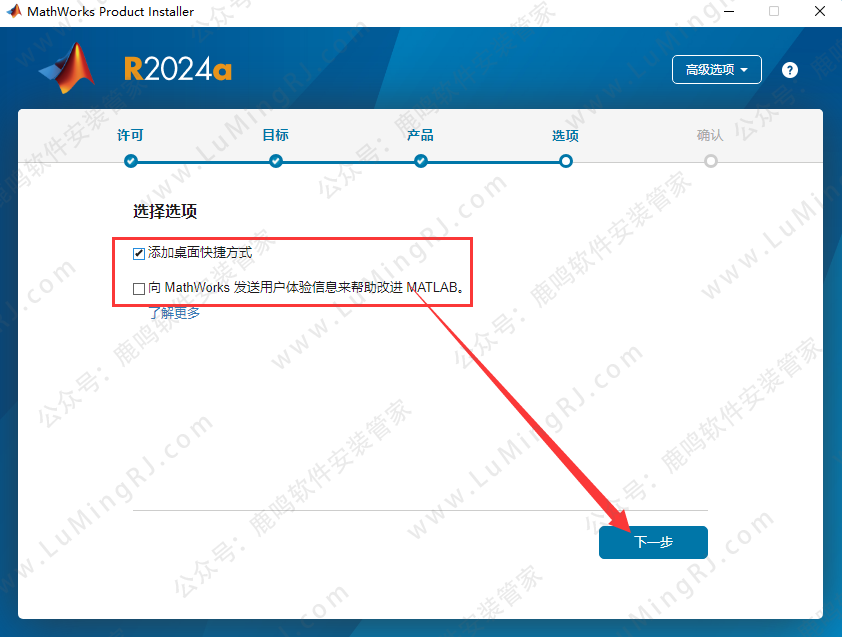The height and width of the screenshot is (637, 842).
Task: Proceed by clicking 下一步
Action: 653,542
